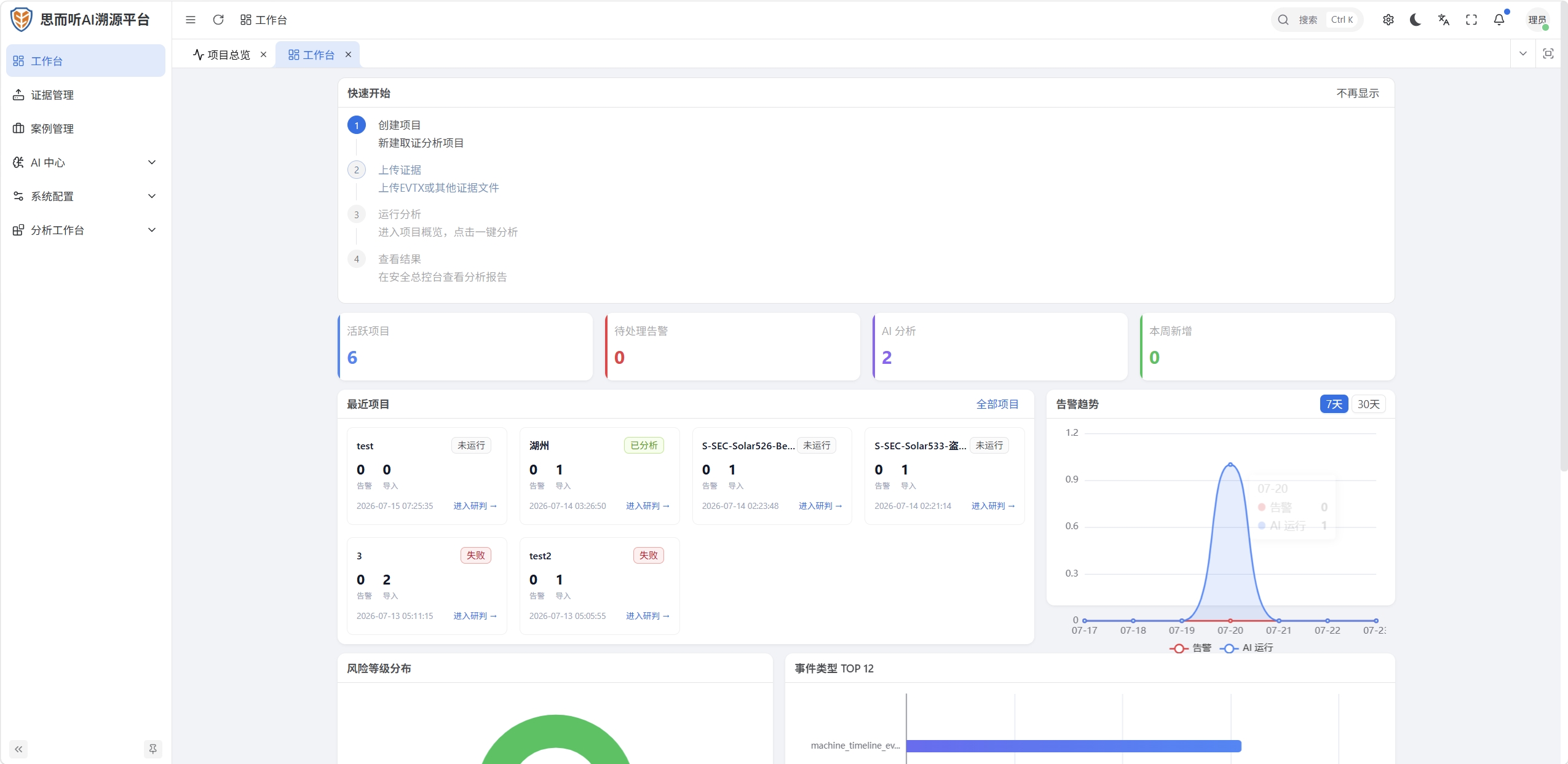
Task: Click 进入研判 on the S-SEC-Solar533 project
Action: (x=994, y=506)
